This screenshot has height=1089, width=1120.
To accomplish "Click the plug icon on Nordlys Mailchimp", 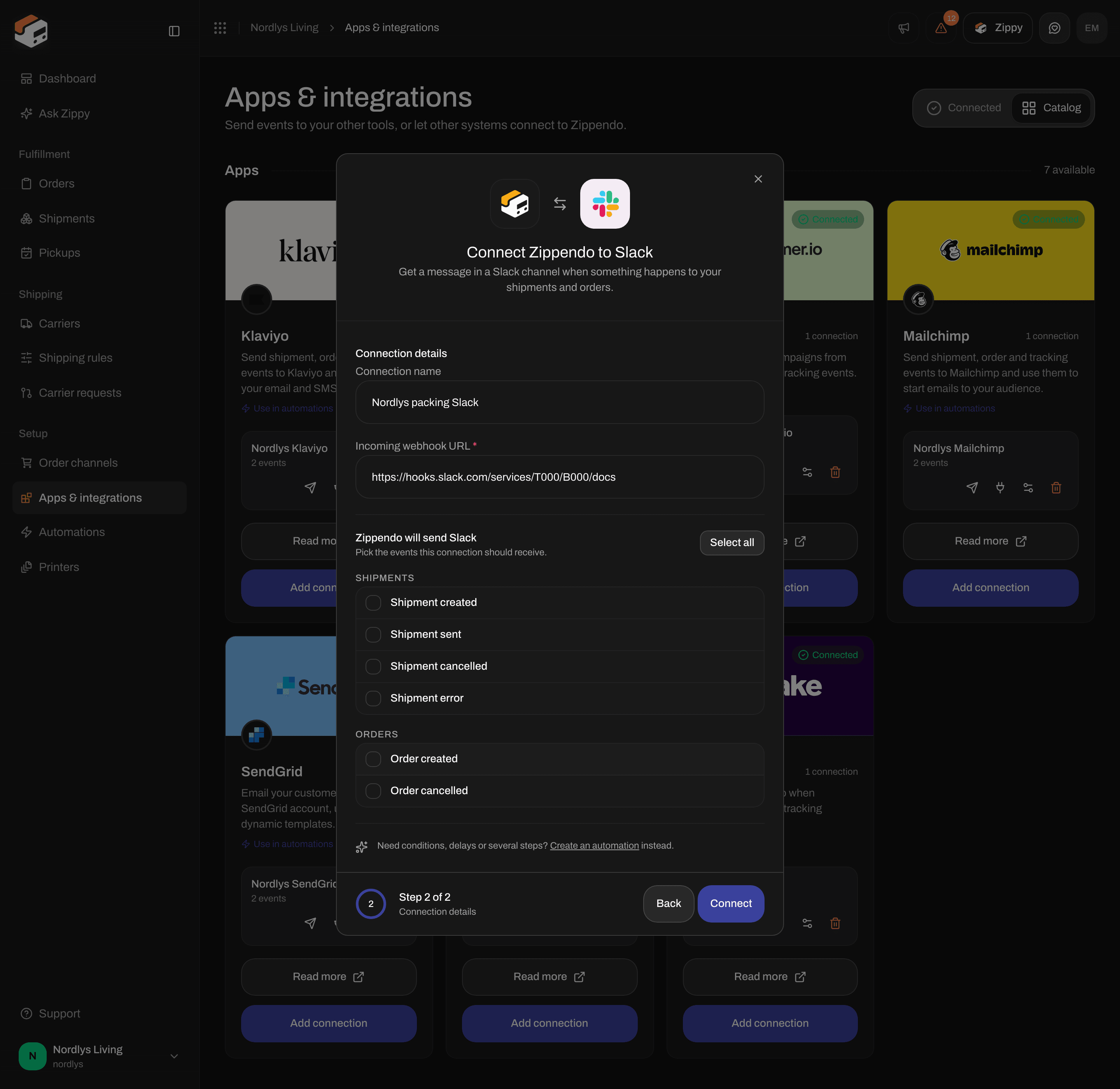I will 1000,487.
